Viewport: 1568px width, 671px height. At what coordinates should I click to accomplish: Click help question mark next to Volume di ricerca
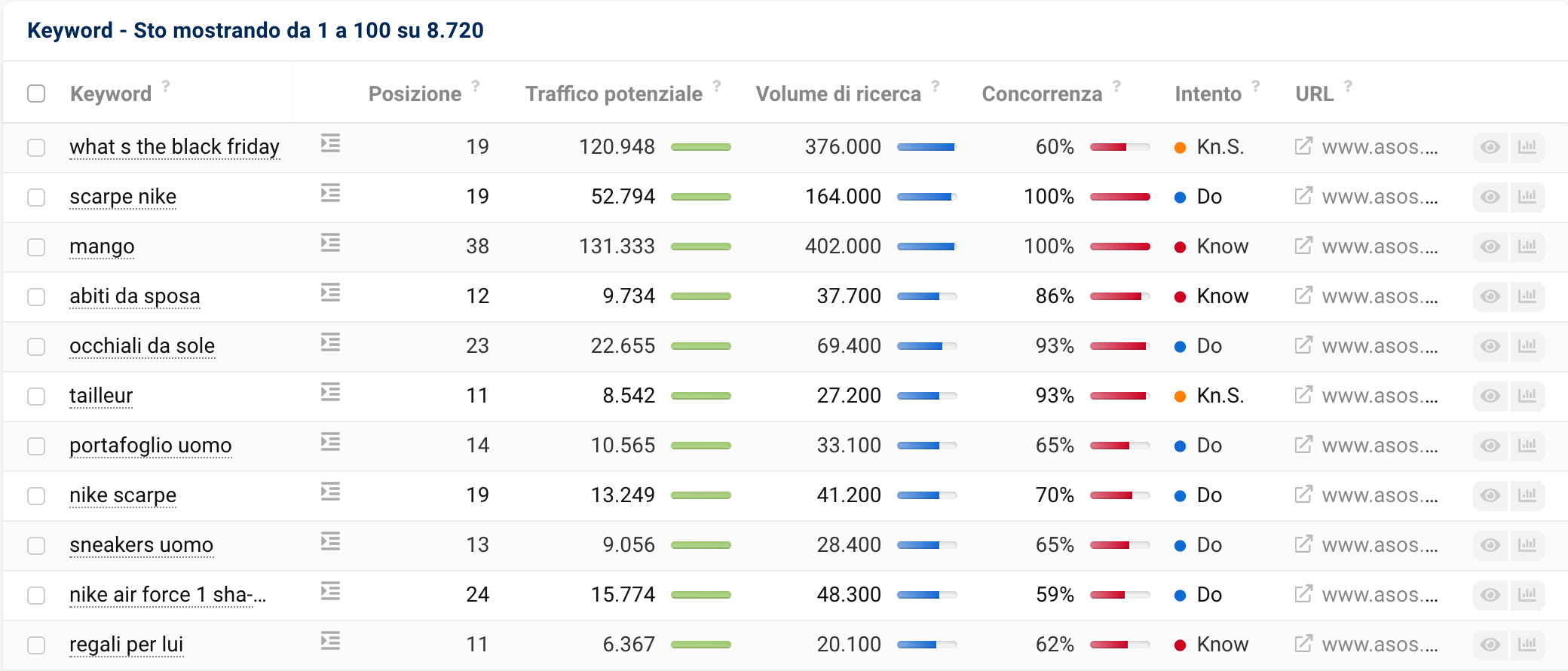[x=936, y=85]
